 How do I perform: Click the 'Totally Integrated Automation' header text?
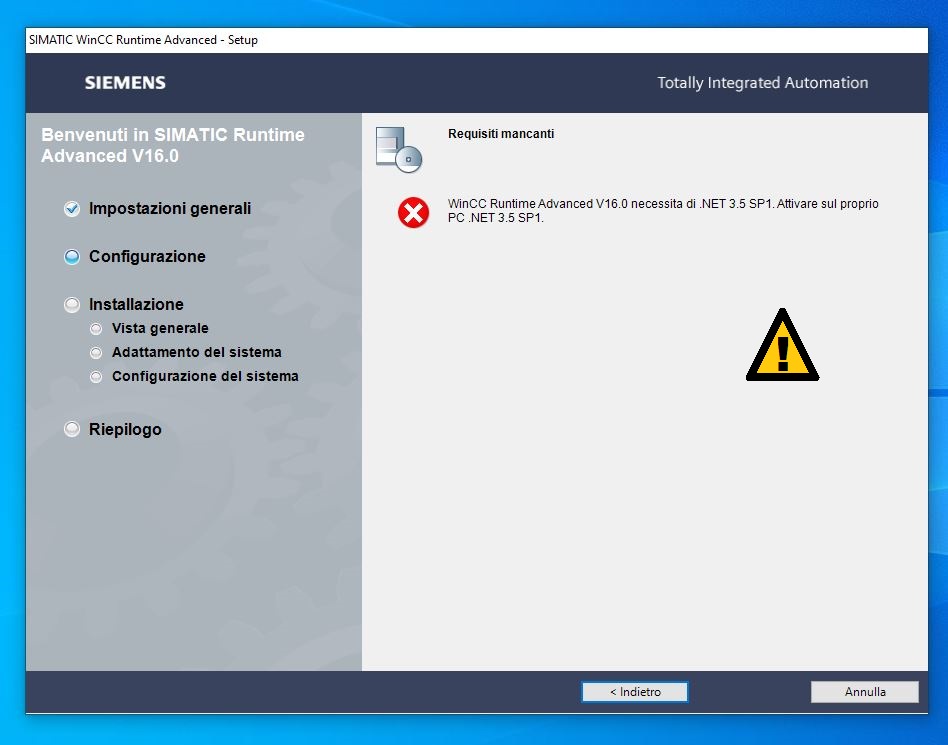pos(762,83)
